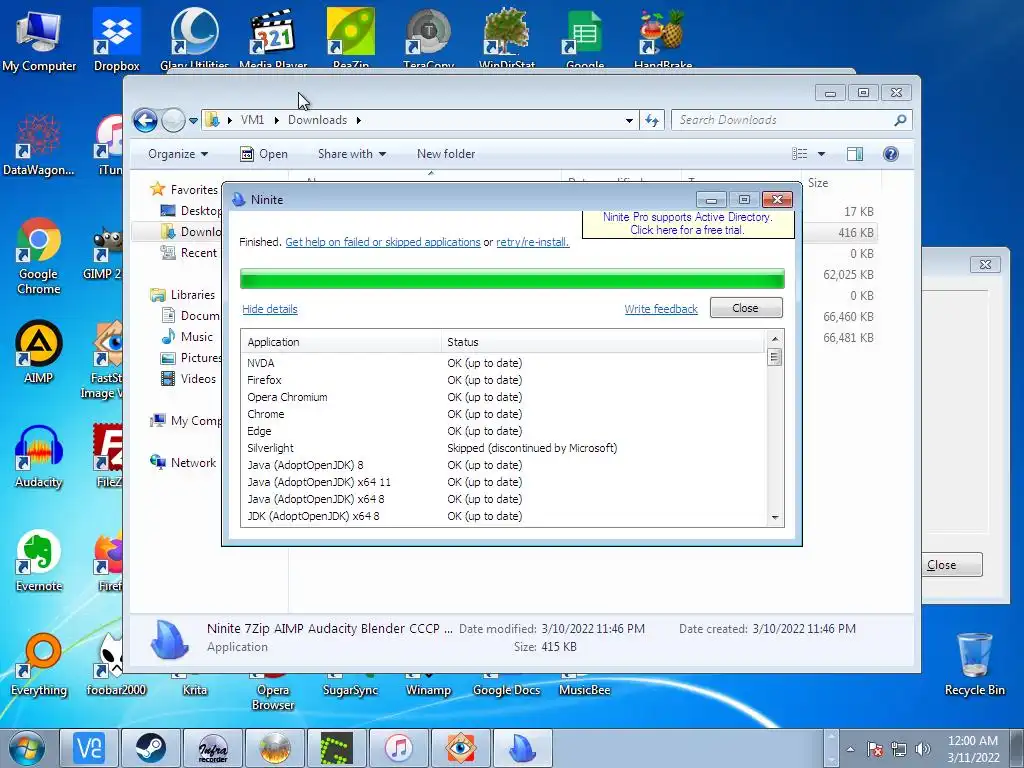Click Ninite list scrollbar up arrow
The height and width of the screenshot is (768, 1024).
pyautogui.click(x=775, y=338)
